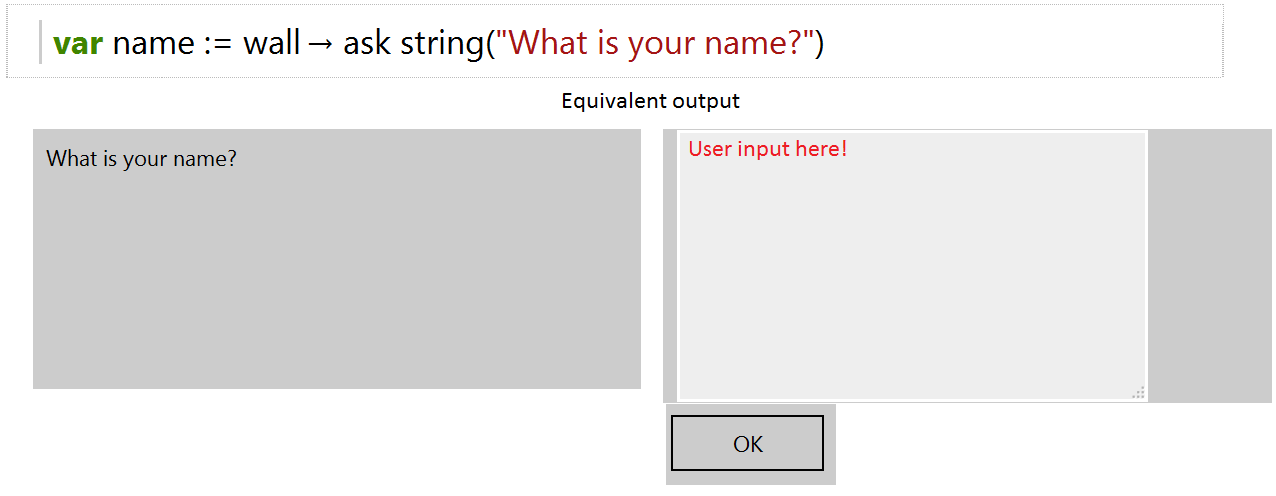Viewport: 1276px width, 496px height.
Task: Click the 'What is your name?' prompt text
Action: click(x=141, y=158)
